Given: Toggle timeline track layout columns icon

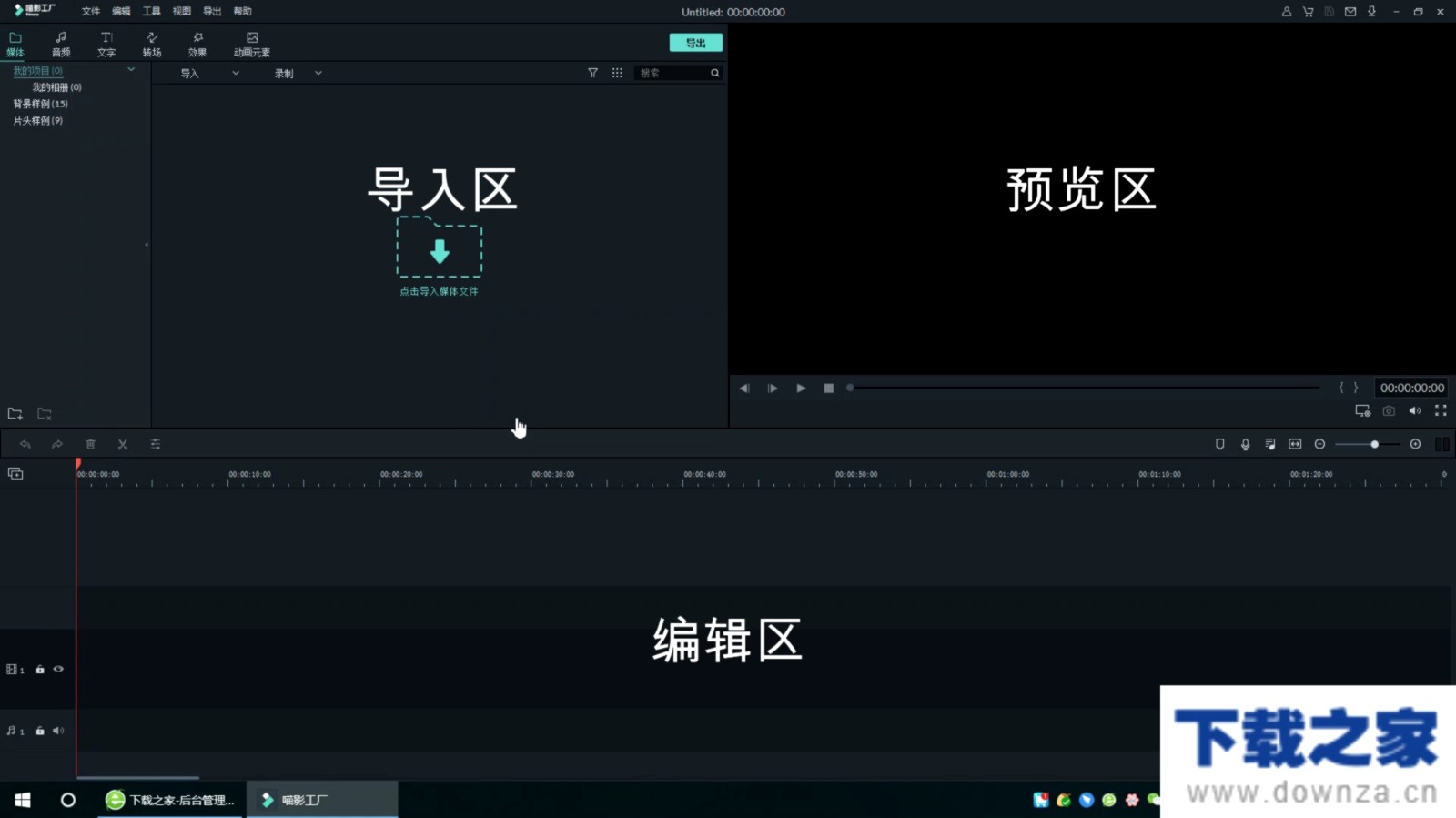Looking at the screenshot, I should coord(1442,445).
